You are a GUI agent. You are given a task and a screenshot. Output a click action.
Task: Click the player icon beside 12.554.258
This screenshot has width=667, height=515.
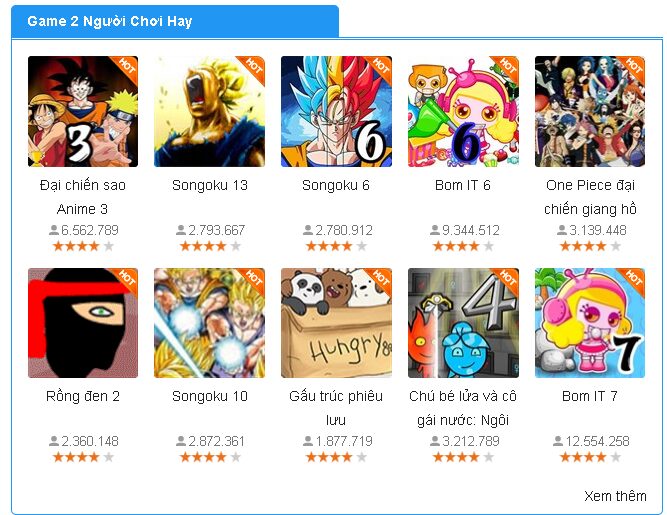pos(558,441)
